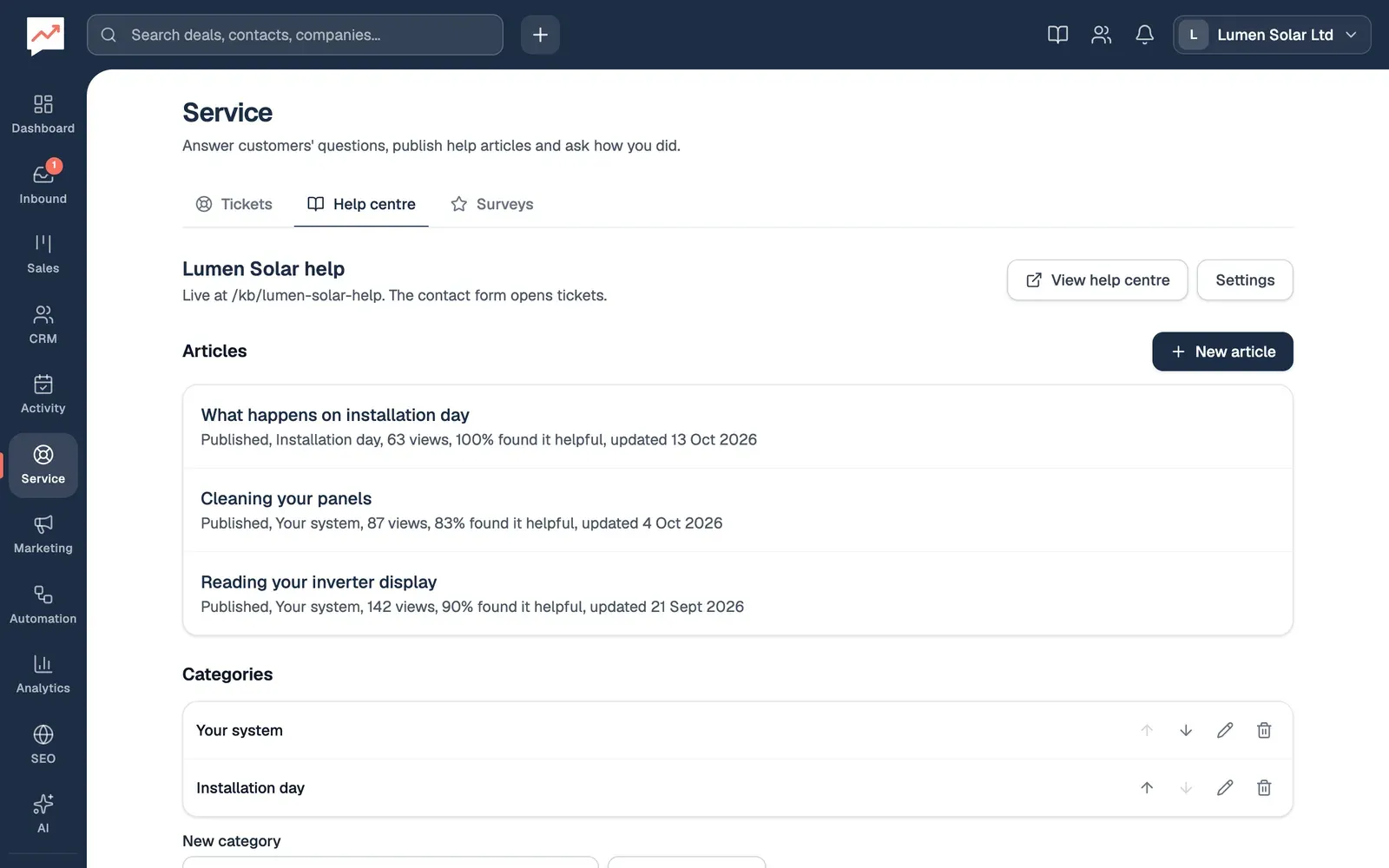Click the Your system category name
The width and height of the screenshot is (1389, 868).
(x=240, y=730)
